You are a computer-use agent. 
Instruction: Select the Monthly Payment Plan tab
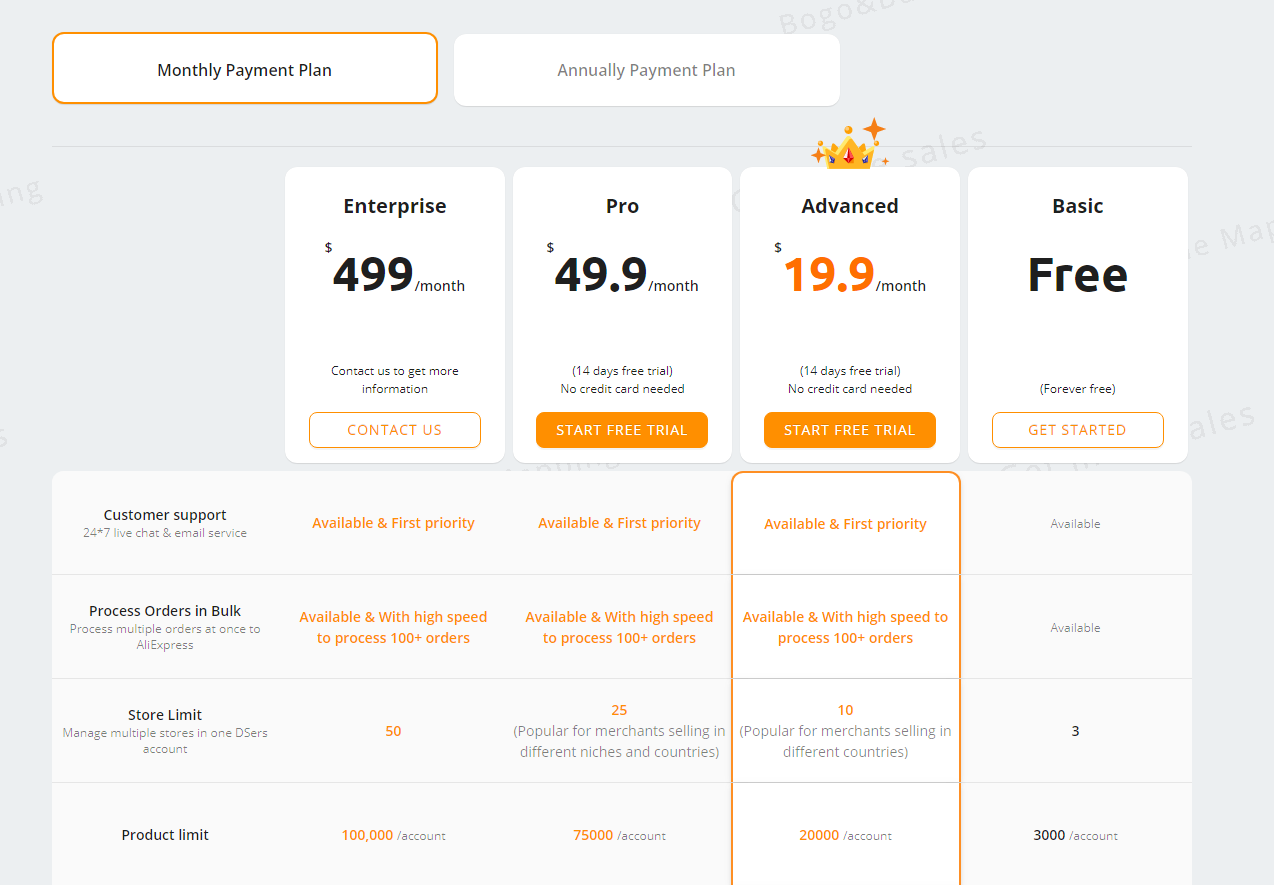[x=244, y=68]
